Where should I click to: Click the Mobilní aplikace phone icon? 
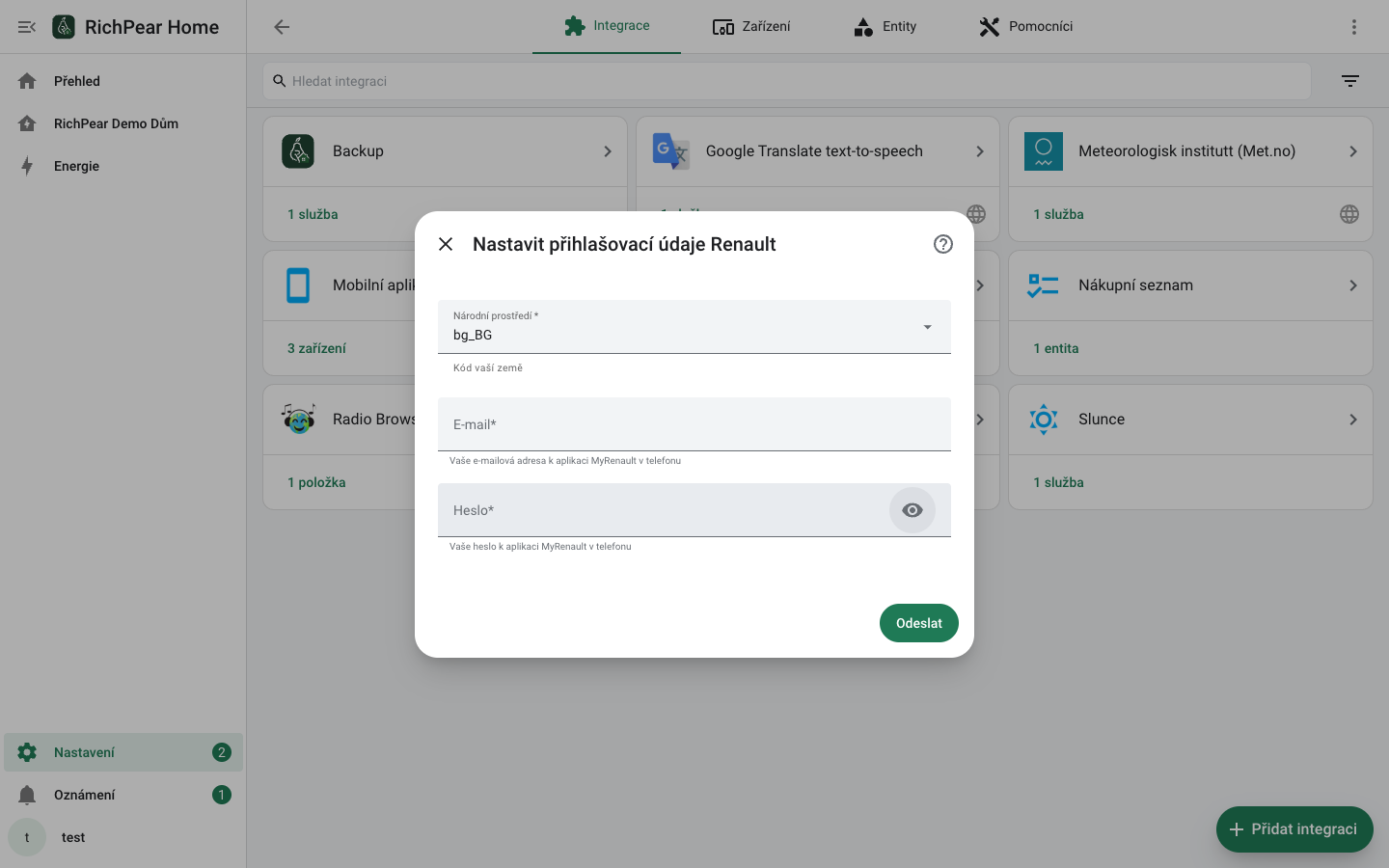(x=298, y=285)
